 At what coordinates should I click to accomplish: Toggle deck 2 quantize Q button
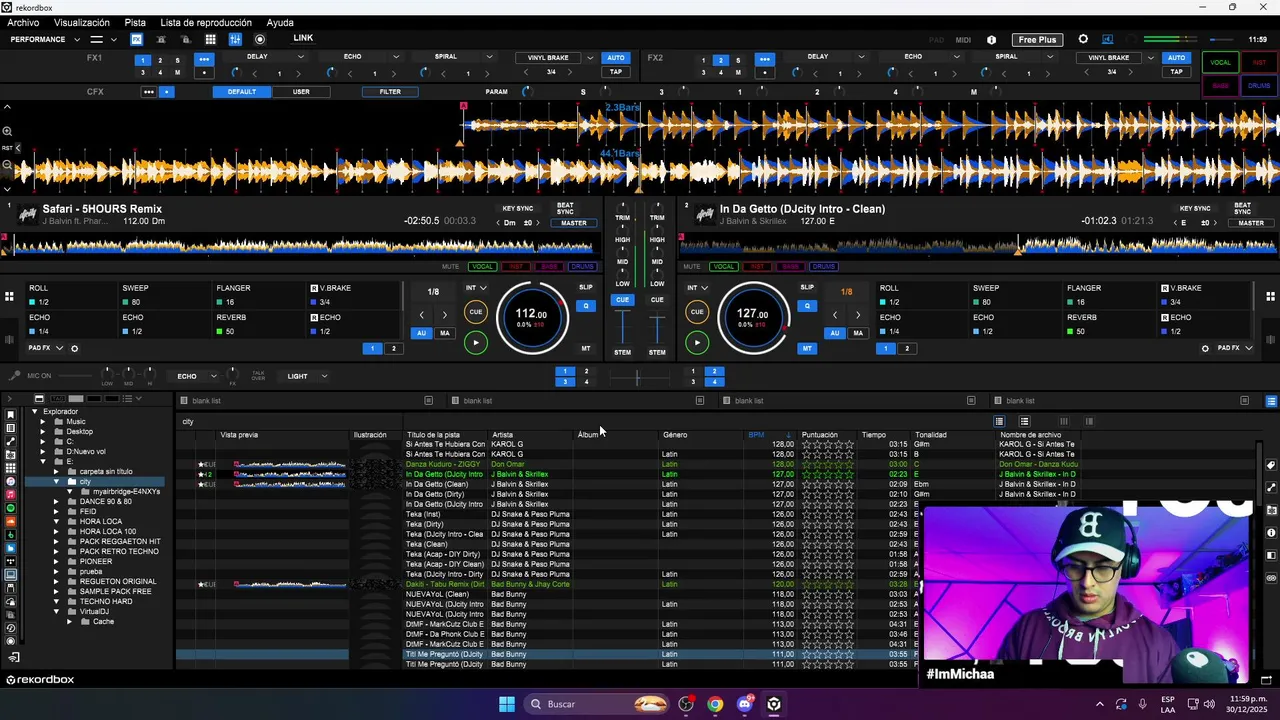coord(807,306)
